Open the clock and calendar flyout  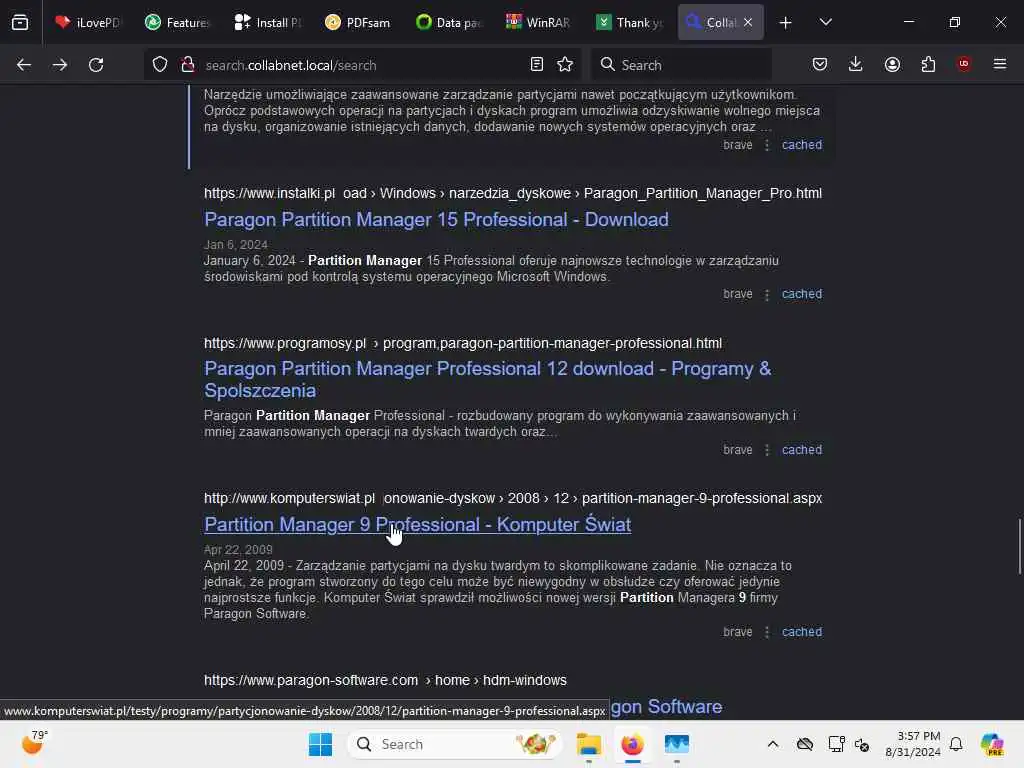click(913, 744)
